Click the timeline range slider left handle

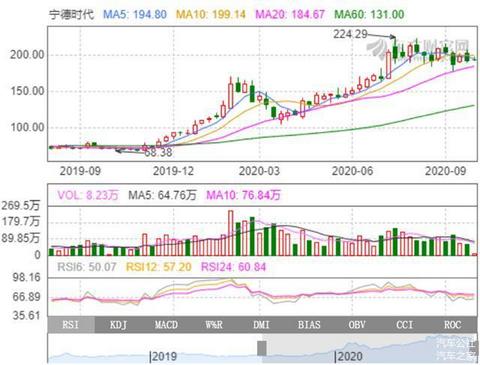[x=262, y=348]
